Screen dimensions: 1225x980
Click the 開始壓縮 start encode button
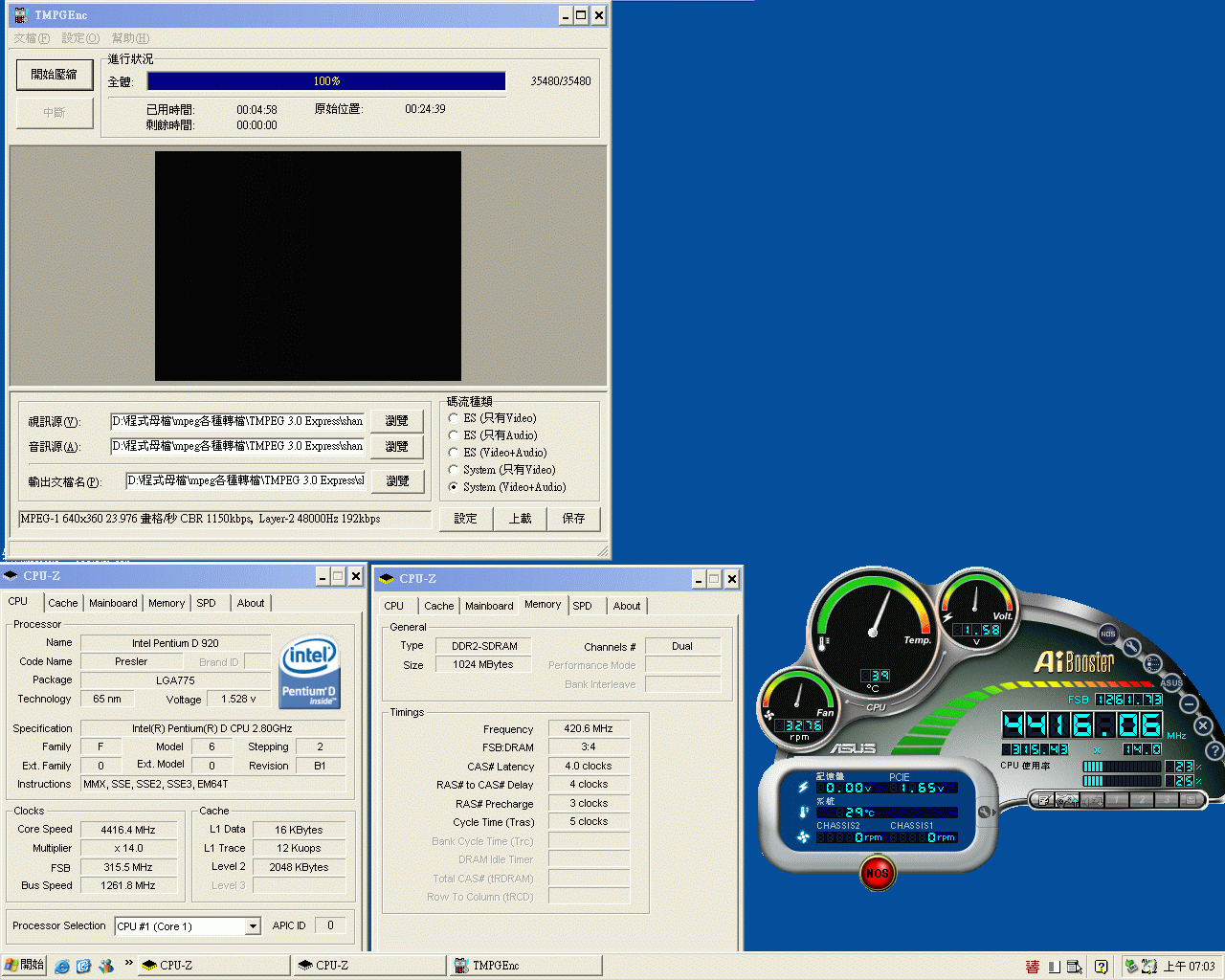point(55,75)
